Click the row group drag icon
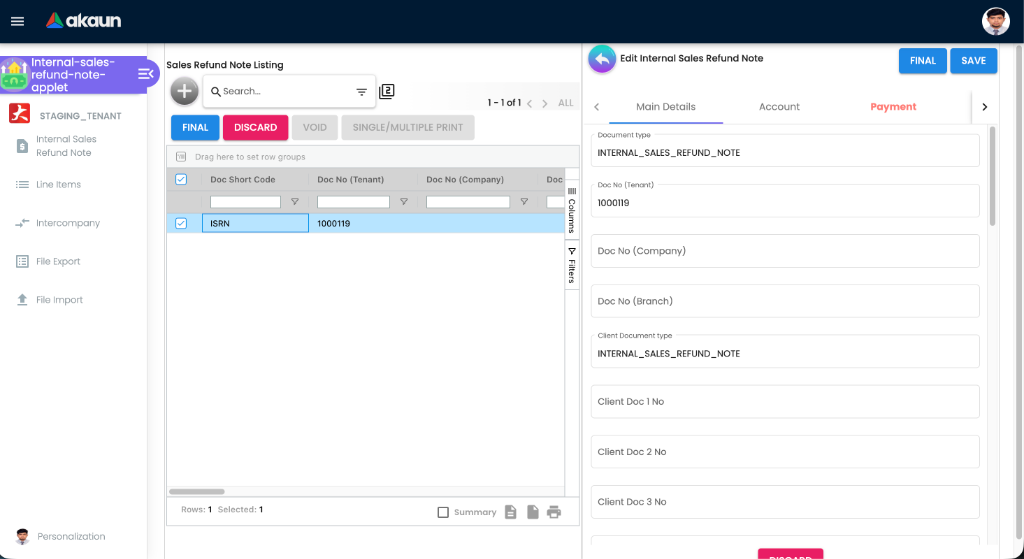This screenshot has width=1024, height=559. 181,157
